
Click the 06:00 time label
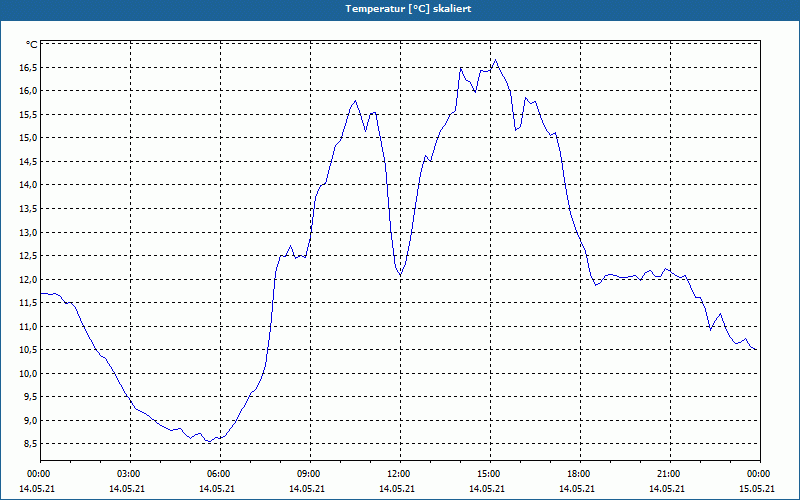pos(220,474)
